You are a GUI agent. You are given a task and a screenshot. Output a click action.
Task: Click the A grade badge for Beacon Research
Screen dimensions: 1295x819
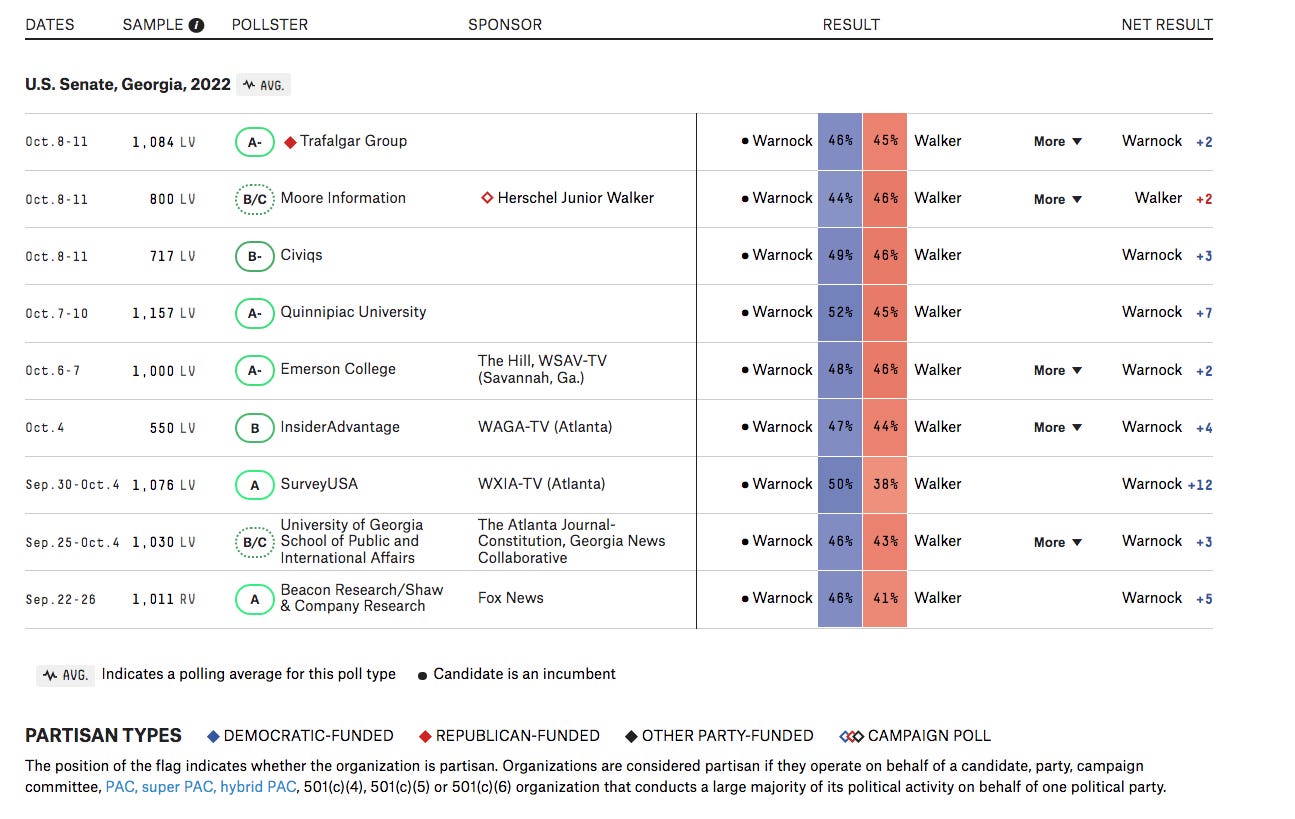point(255,599)
